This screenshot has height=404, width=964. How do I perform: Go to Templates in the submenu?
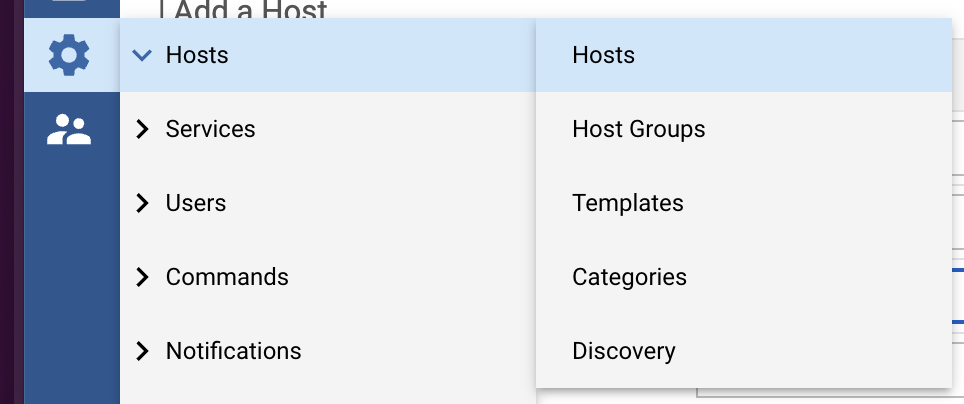tap(627, 203)
